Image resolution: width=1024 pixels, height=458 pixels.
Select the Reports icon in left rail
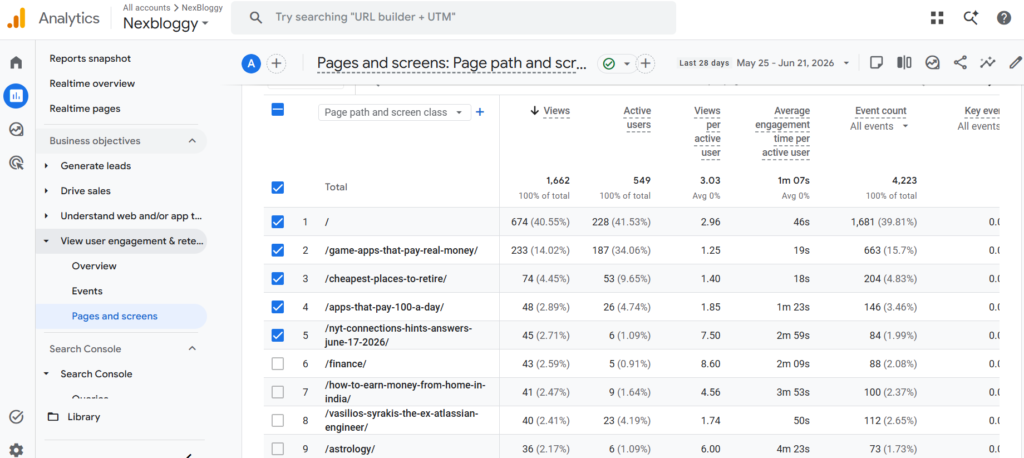pyautogui.click(x=16, y=96)
